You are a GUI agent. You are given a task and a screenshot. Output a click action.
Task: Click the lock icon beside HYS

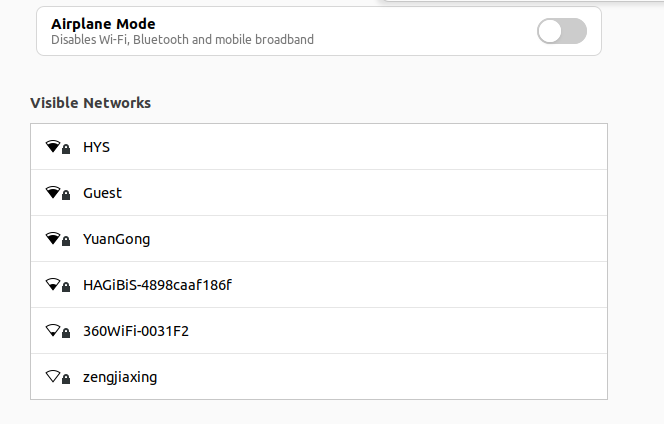[66, 149]
